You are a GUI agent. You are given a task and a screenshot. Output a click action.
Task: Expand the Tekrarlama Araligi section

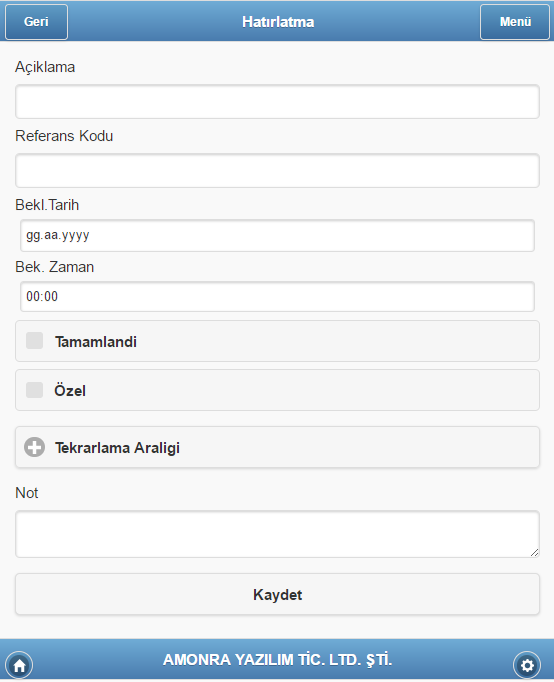tap(277, 447)
